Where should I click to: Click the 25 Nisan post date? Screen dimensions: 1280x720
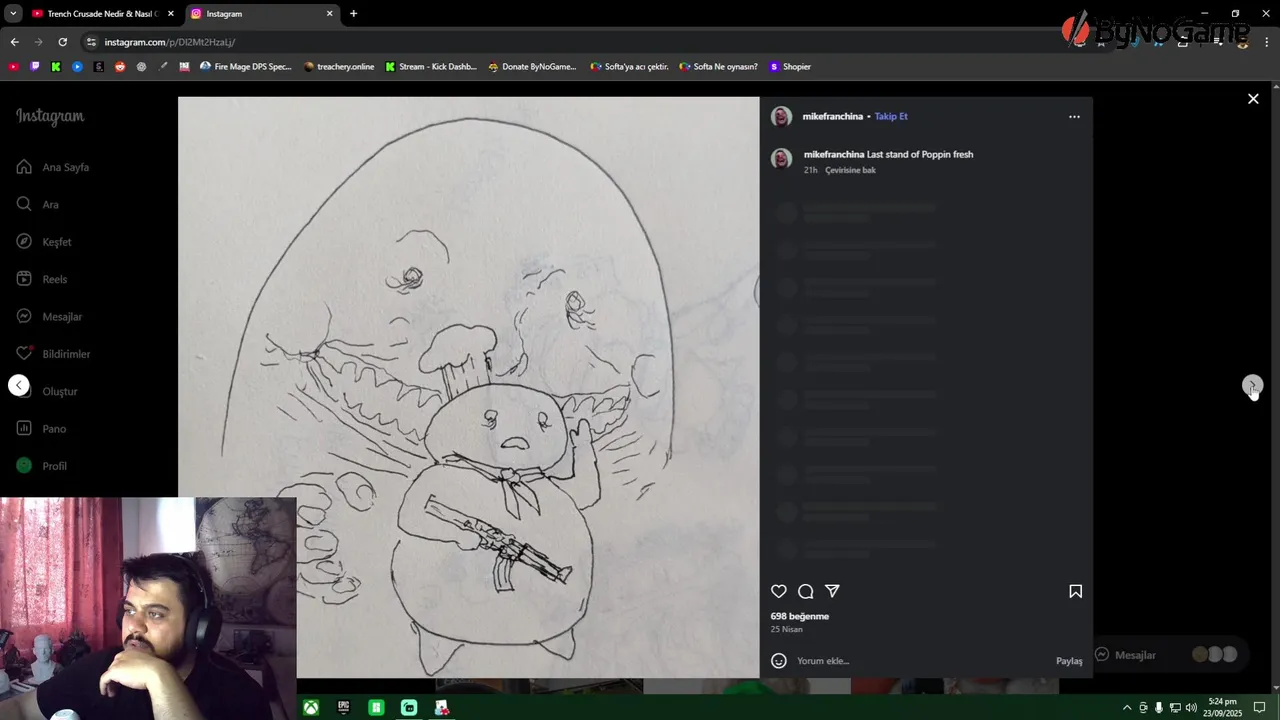click(787, 629)
